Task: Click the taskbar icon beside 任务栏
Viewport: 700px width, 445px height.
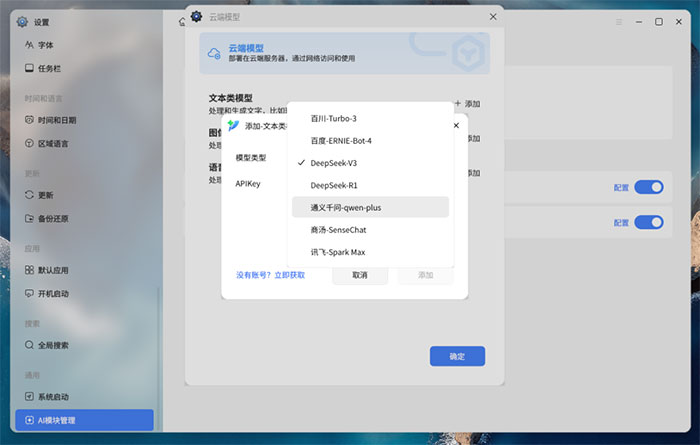Action: click(x=29, y=68)
